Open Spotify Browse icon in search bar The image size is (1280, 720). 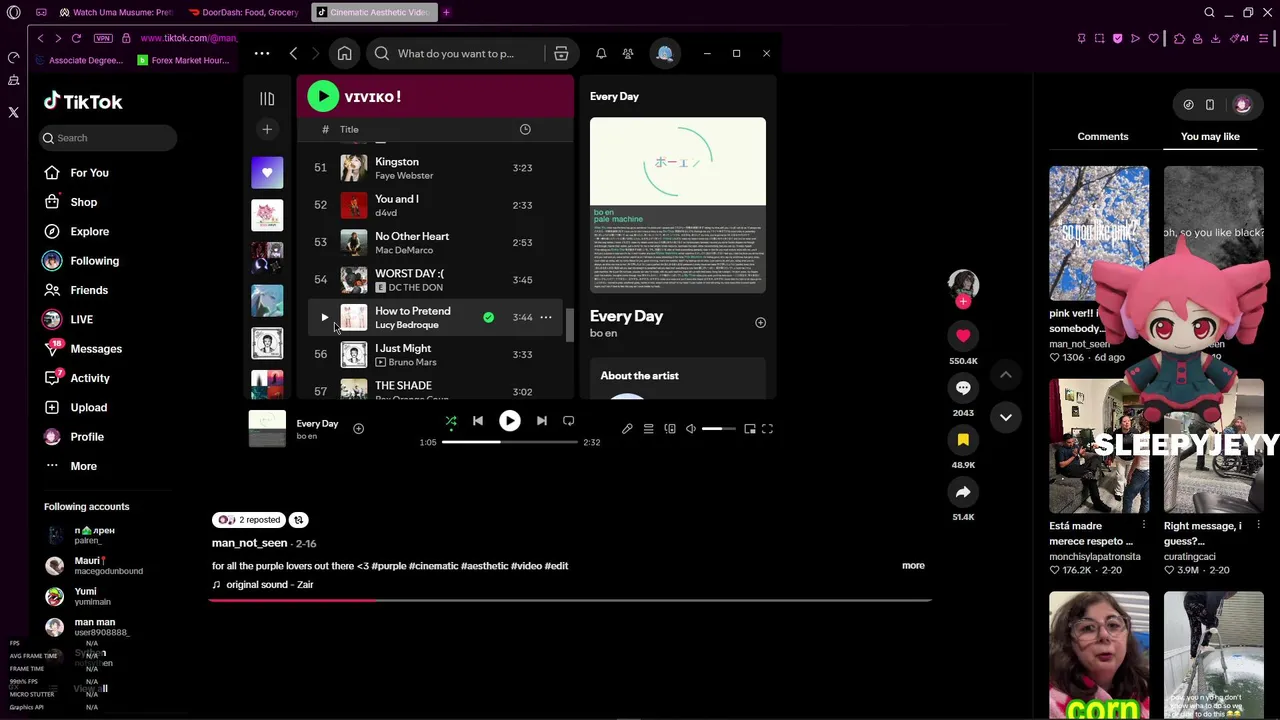click(x=561, y=53)
